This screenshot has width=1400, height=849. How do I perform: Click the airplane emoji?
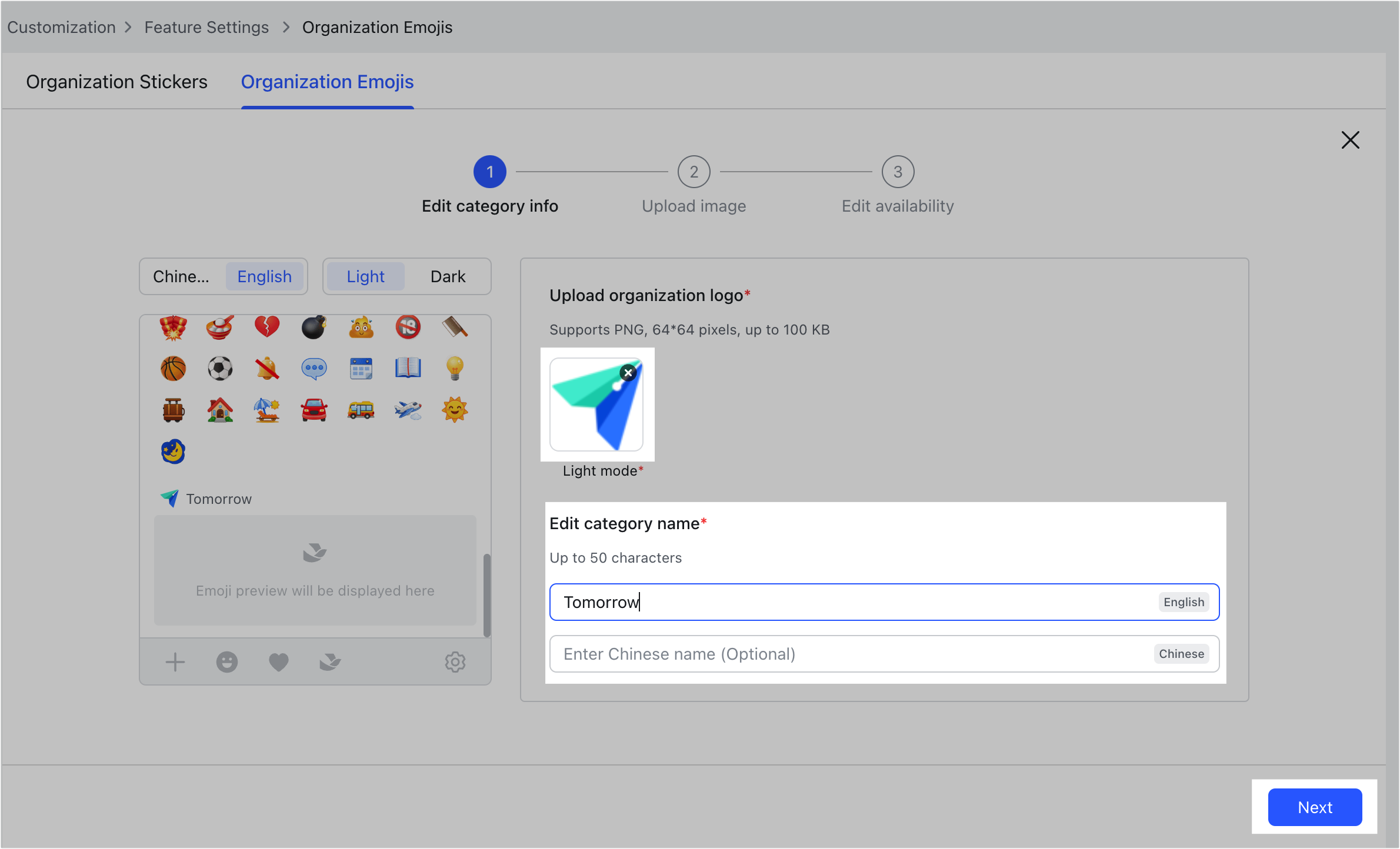tap(408, 410)
